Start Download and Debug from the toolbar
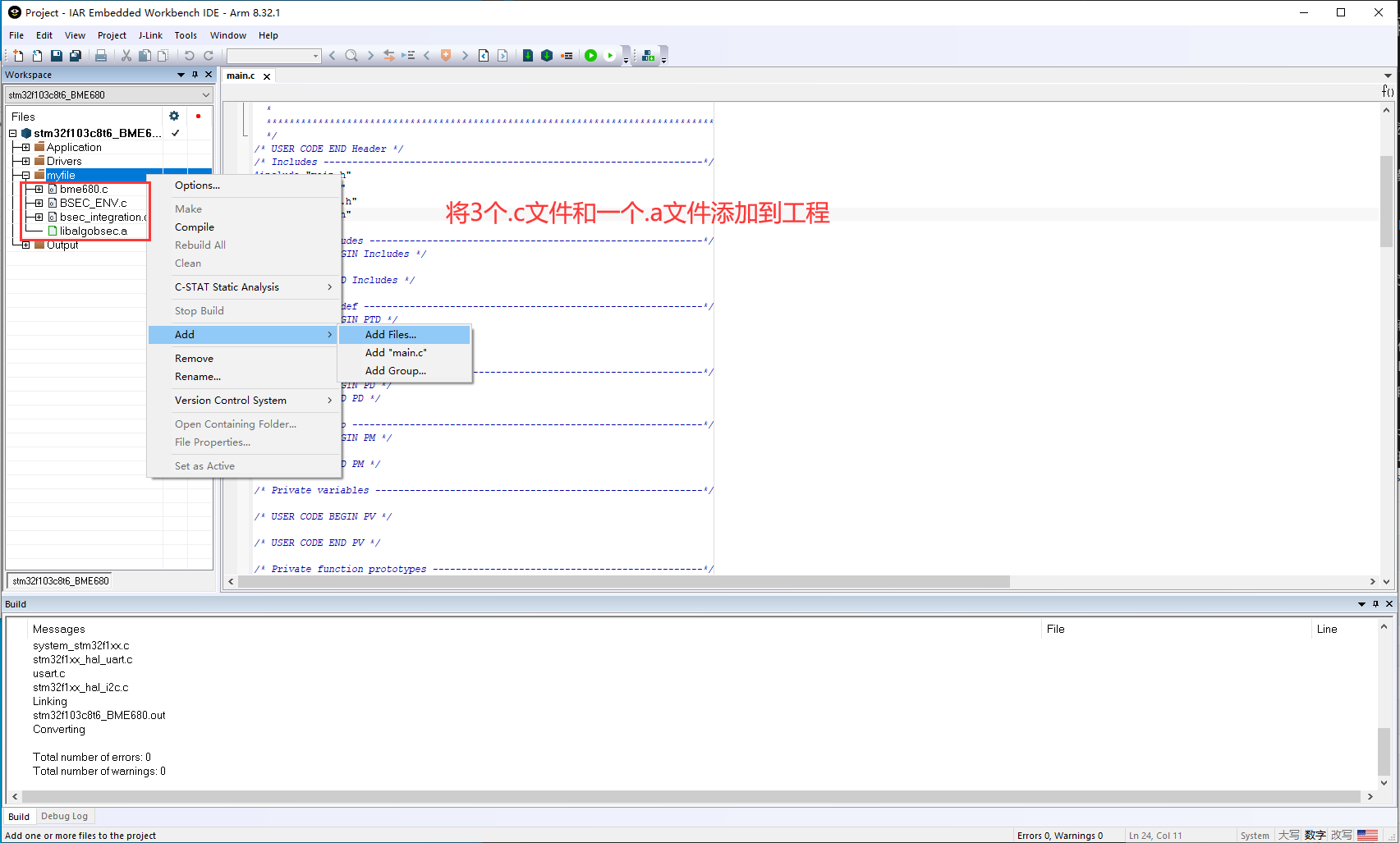1400x843 pixels. [590, 55]
